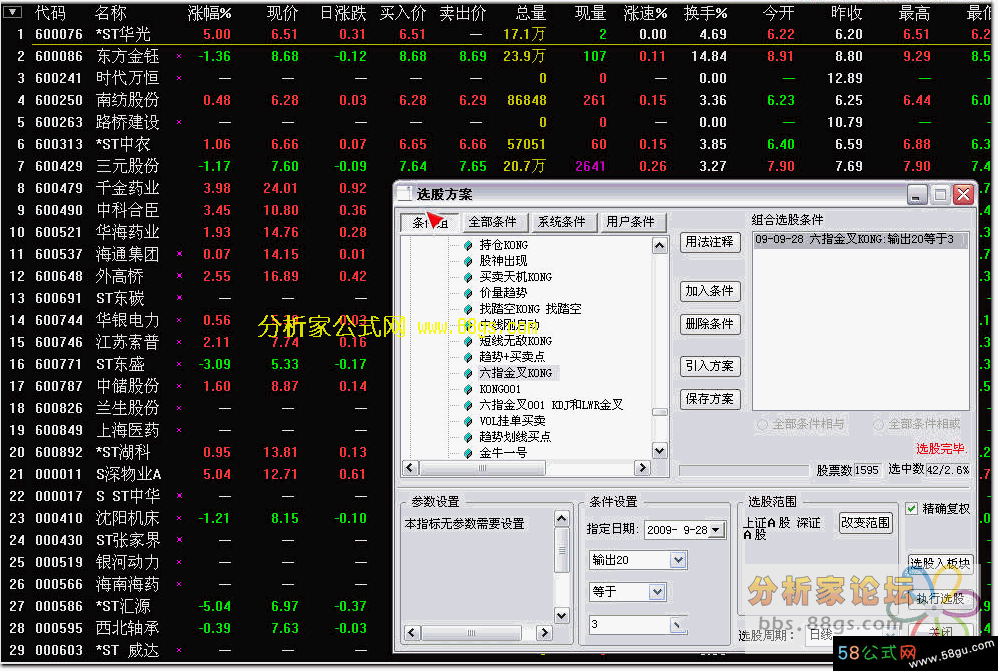Click the 用法注释 button
The height and width of the screenshot is (671, 998).
click(710, 242)
